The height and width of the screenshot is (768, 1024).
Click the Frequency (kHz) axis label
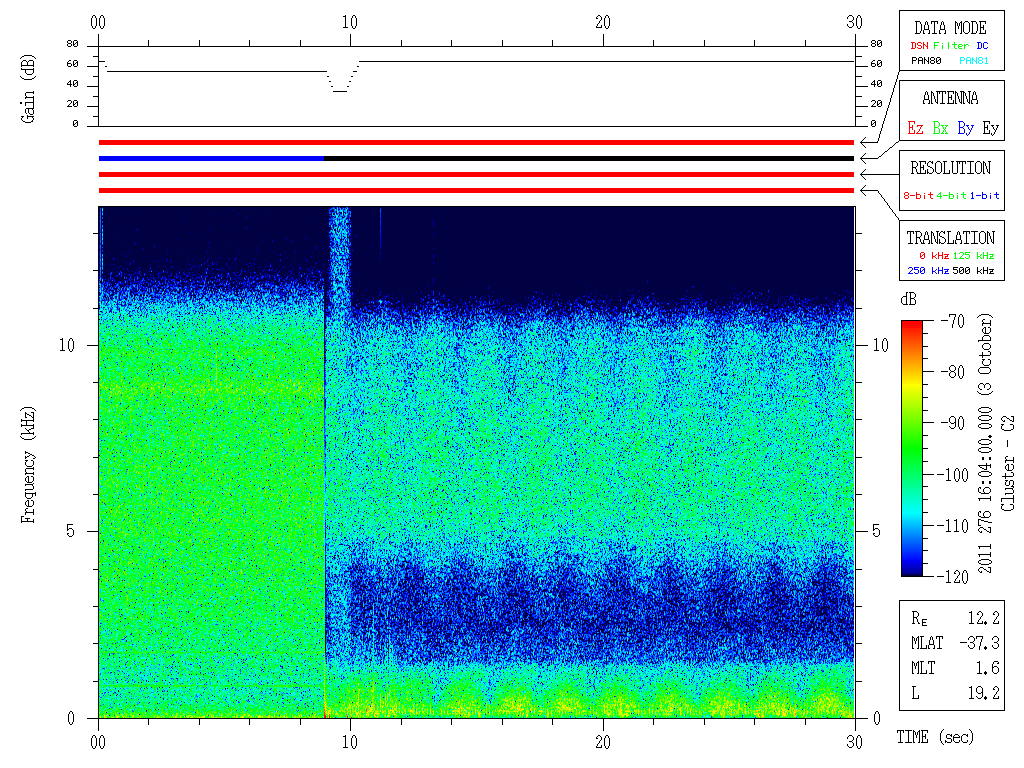[x=27, y=464]
